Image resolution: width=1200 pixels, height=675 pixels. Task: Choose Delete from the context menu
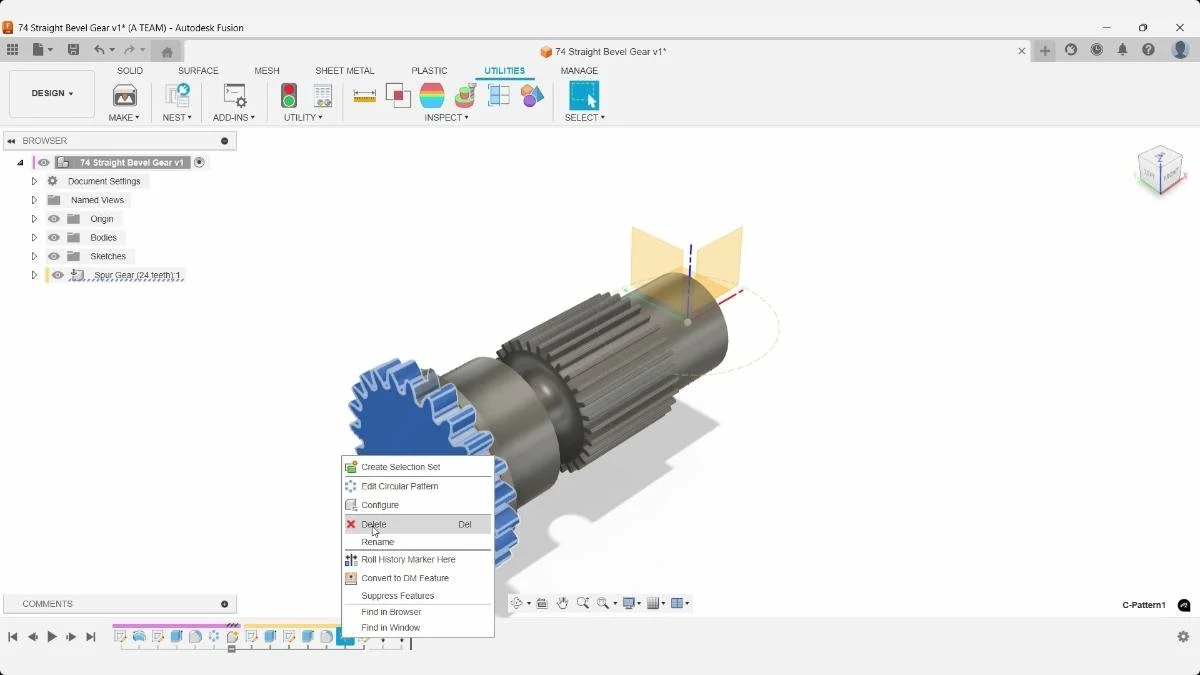418,524
